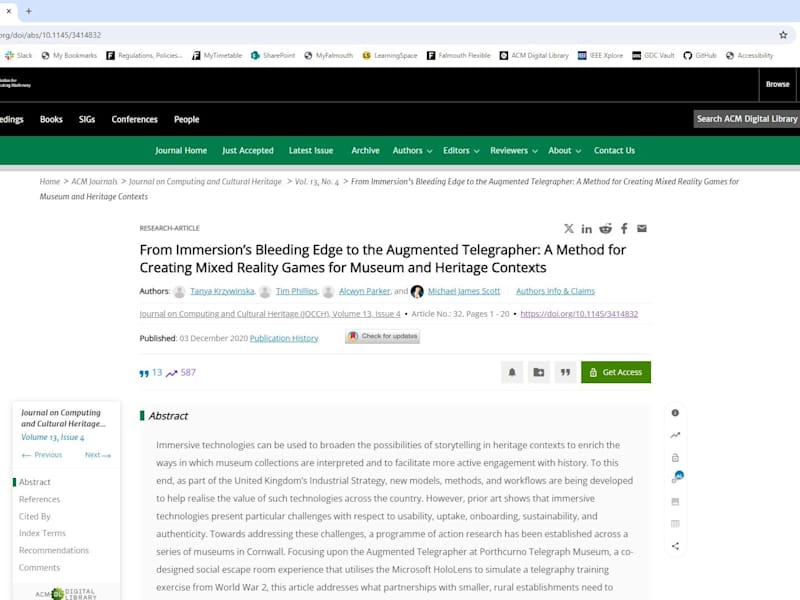The height and width of the screenshot is (600, 800).
Task: Open Just Accepted menu item
Action: tap(248, 151)
